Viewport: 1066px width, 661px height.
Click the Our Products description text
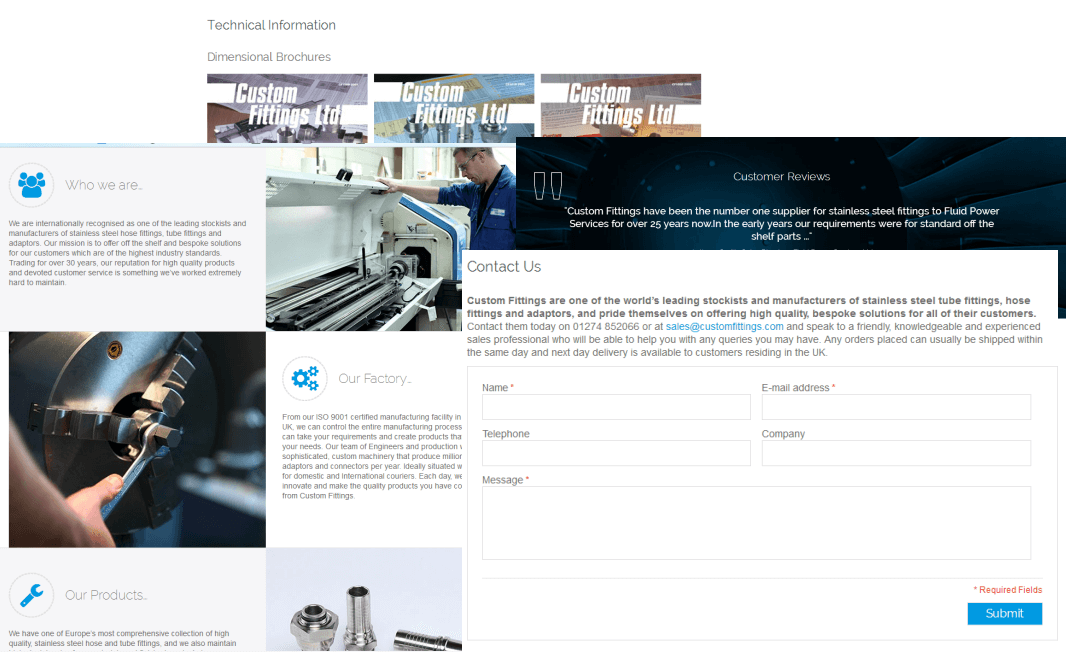pos(122,639)
